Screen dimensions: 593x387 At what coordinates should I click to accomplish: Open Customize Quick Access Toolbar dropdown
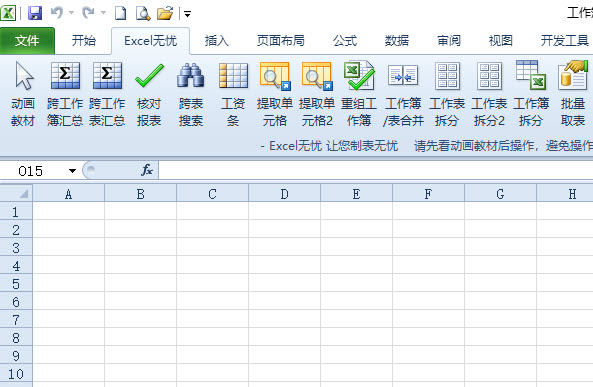click(187, 14)
